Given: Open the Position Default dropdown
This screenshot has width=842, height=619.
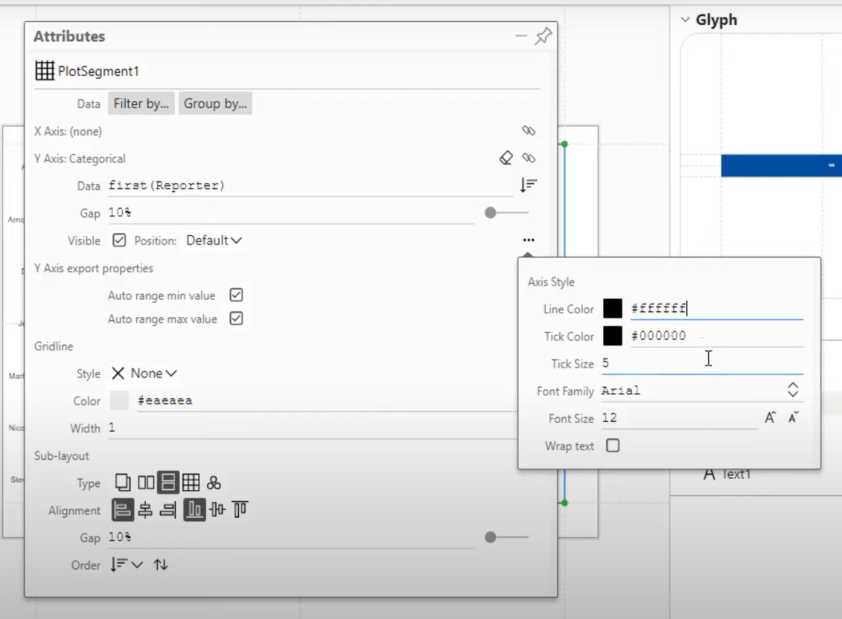Looking at the screenshot, I should tap(214, 240).
